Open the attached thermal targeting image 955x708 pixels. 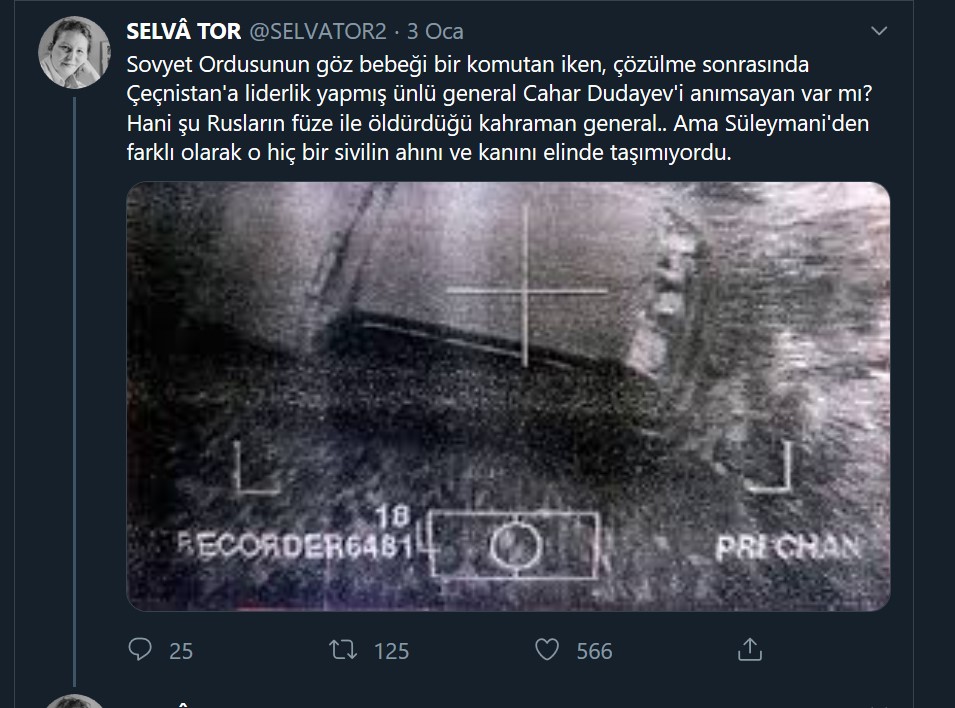coord(508,396)
